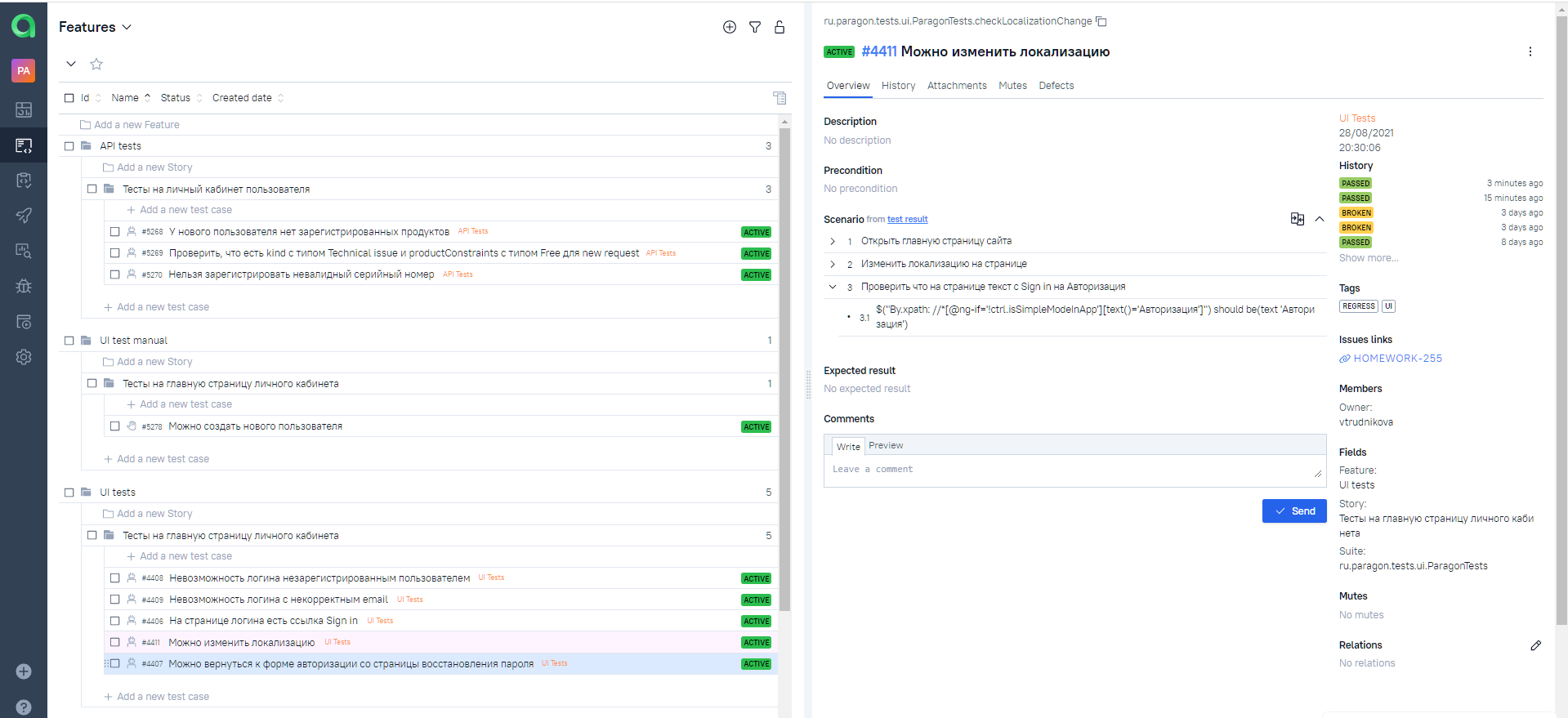Sort by the Created date column
The image size is (1568, 718).
(248, 98)
